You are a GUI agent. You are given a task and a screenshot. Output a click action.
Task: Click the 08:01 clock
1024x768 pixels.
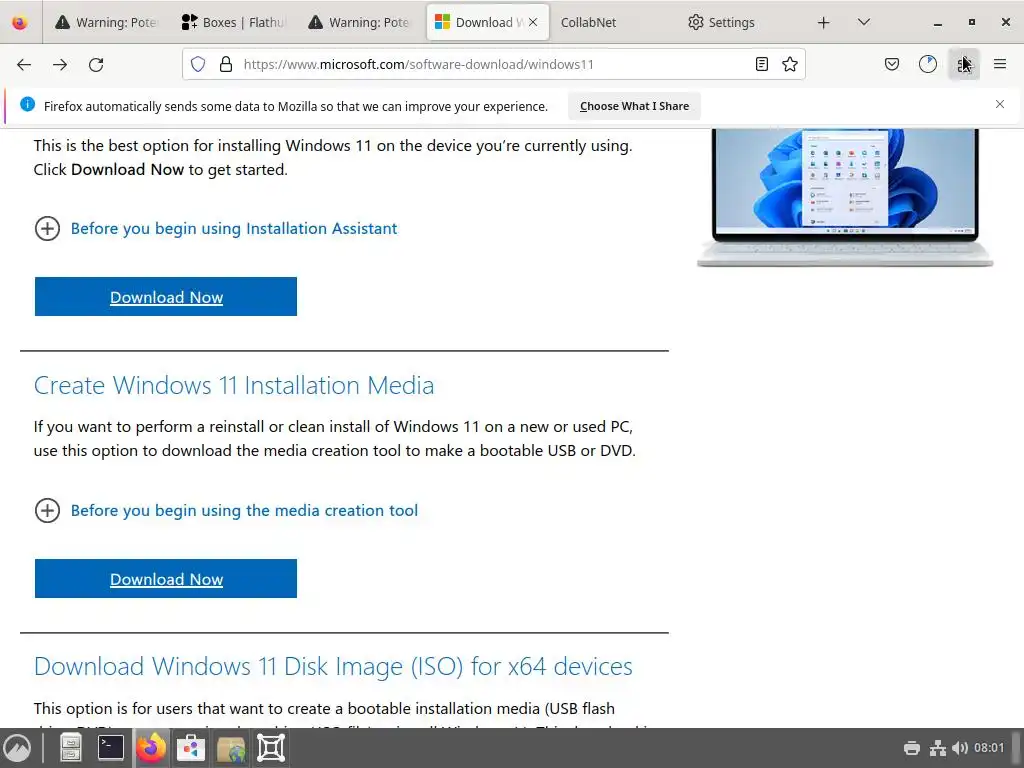pyautogui.click(x=989, y=748)
